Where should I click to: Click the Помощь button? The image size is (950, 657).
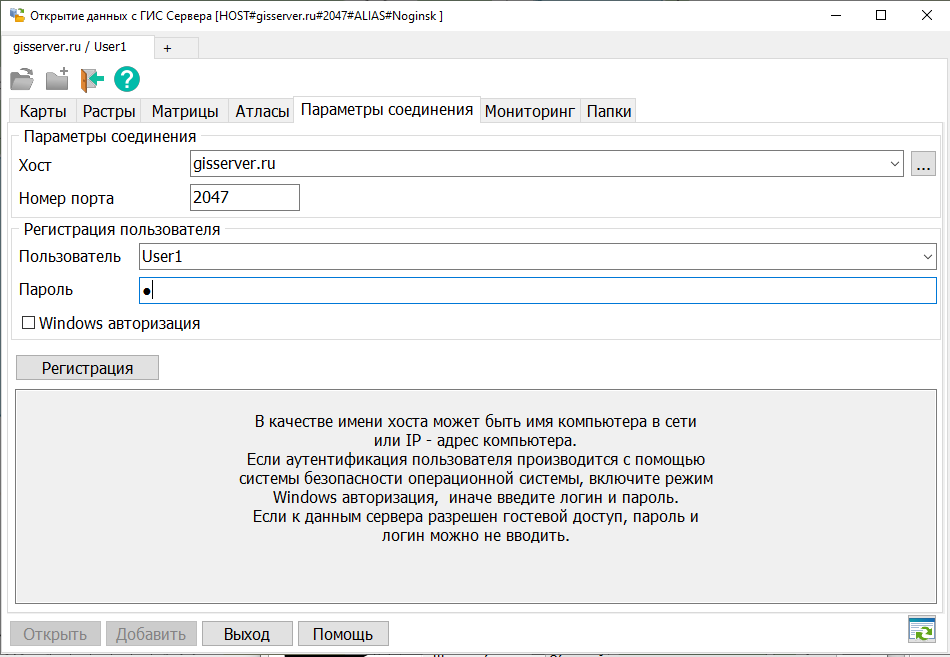coord(343,634)
